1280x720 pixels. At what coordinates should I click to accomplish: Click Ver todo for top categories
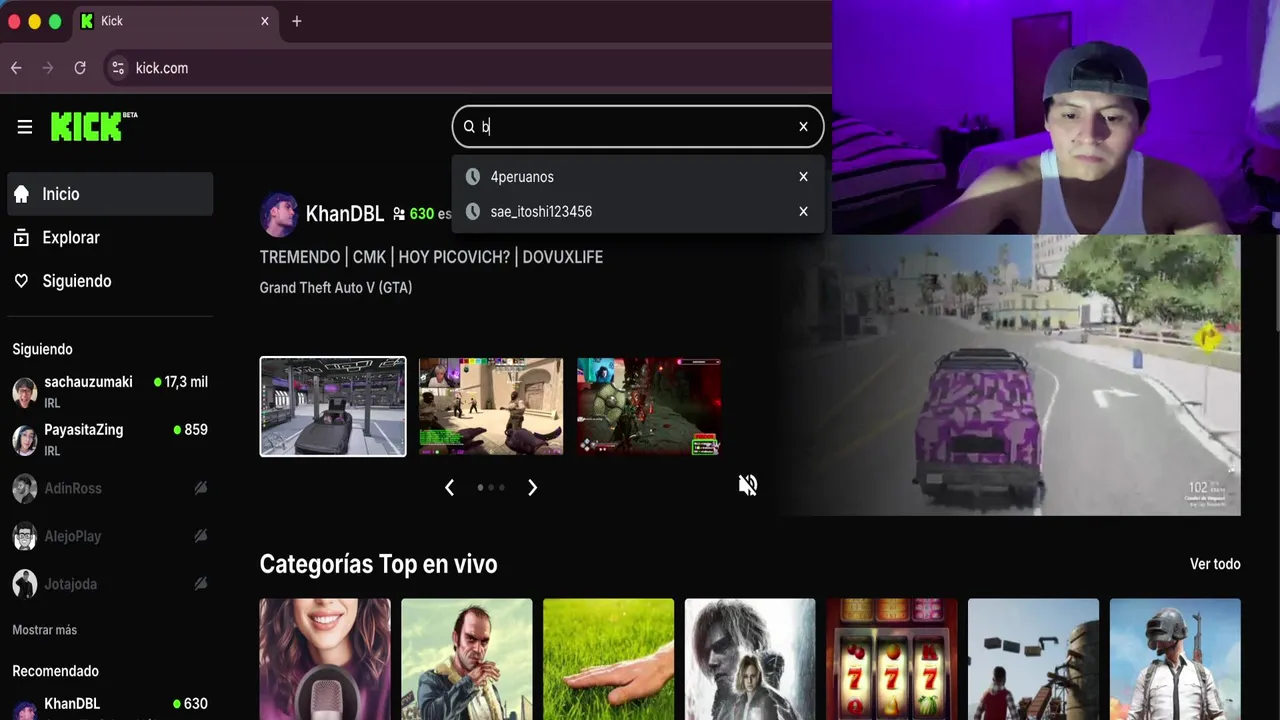(1215, 564)
